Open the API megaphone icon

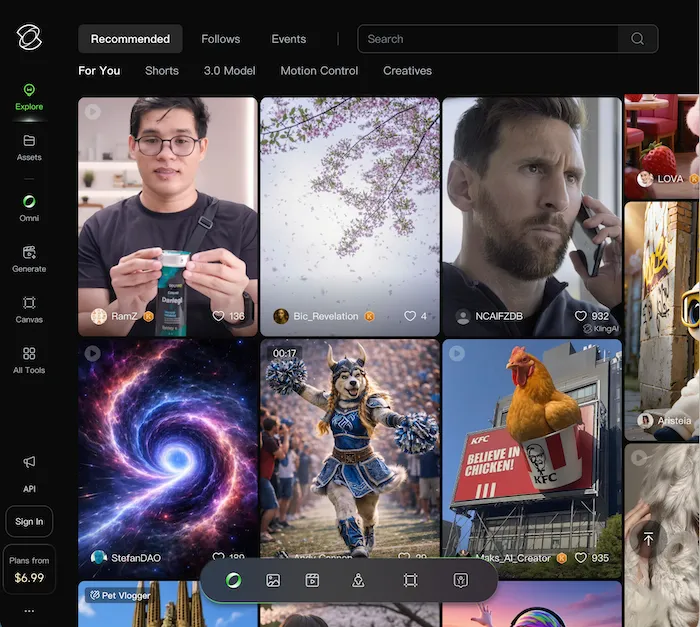click(29, 462)
